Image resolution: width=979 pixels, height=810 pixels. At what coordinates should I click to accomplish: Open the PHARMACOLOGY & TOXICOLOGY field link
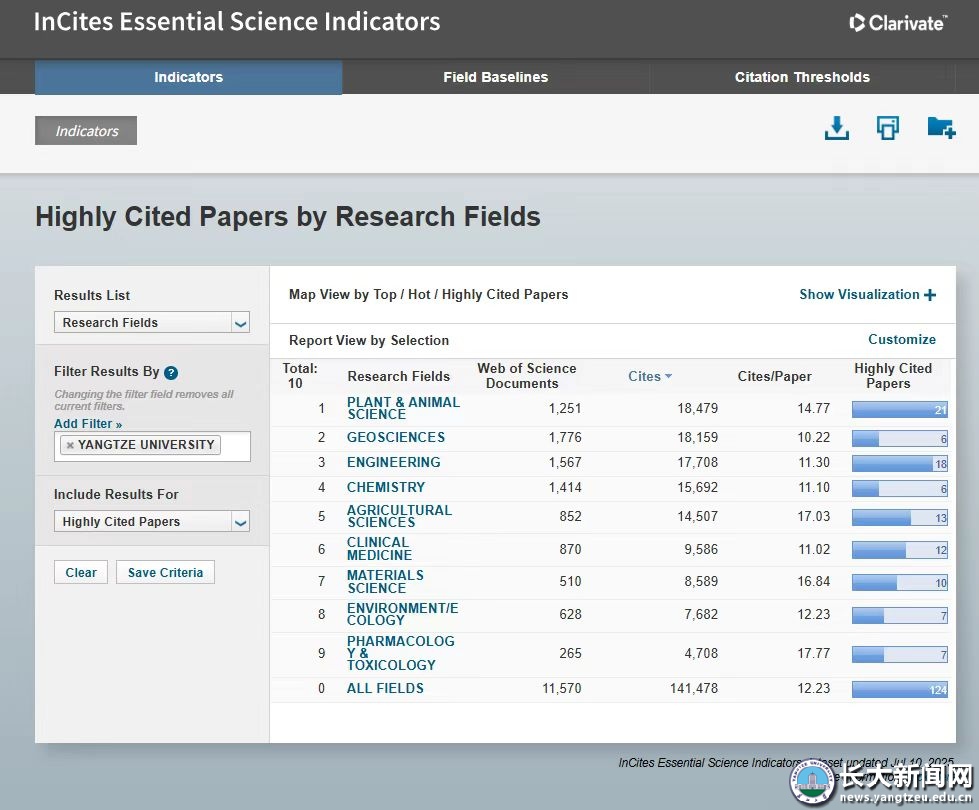pyautogui.click(x=401, y=653)
